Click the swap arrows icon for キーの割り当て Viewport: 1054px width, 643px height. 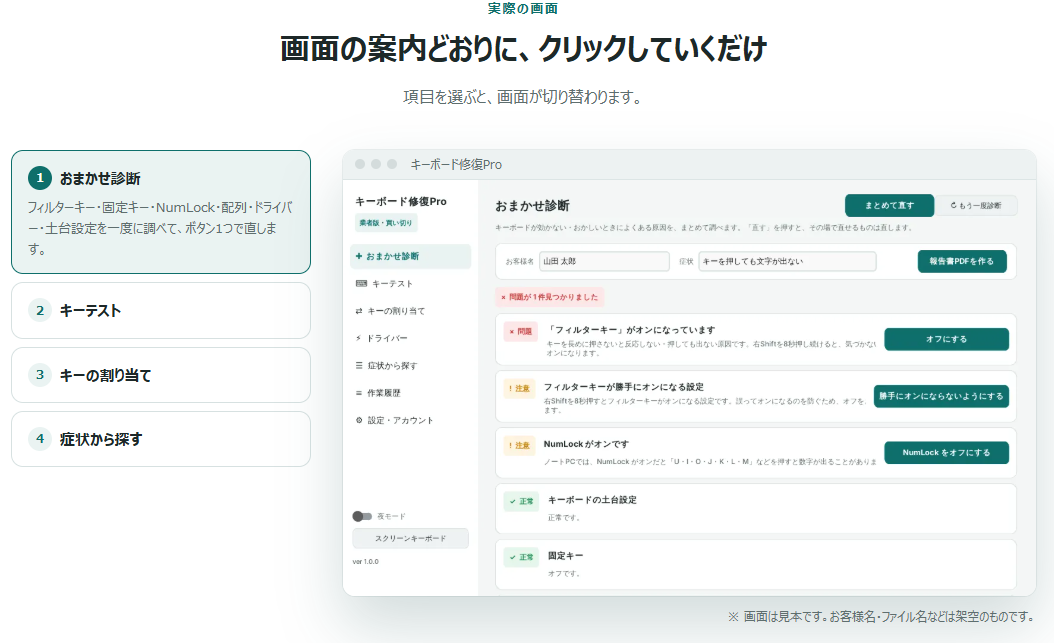[x=359, y=311]
